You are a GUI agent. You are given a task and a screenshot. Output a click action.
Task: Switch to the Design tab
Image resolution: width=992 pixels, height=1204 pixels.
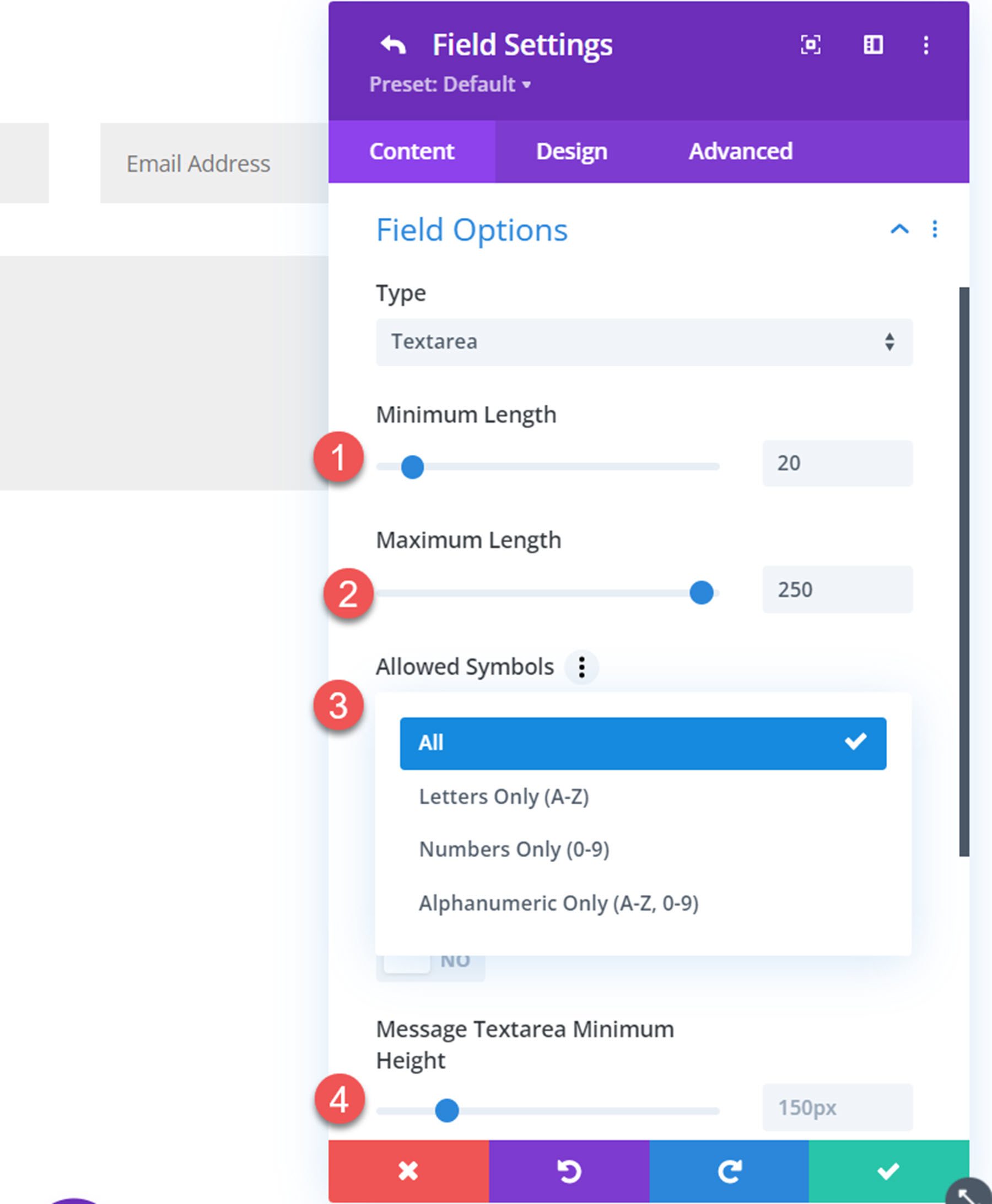572,152
